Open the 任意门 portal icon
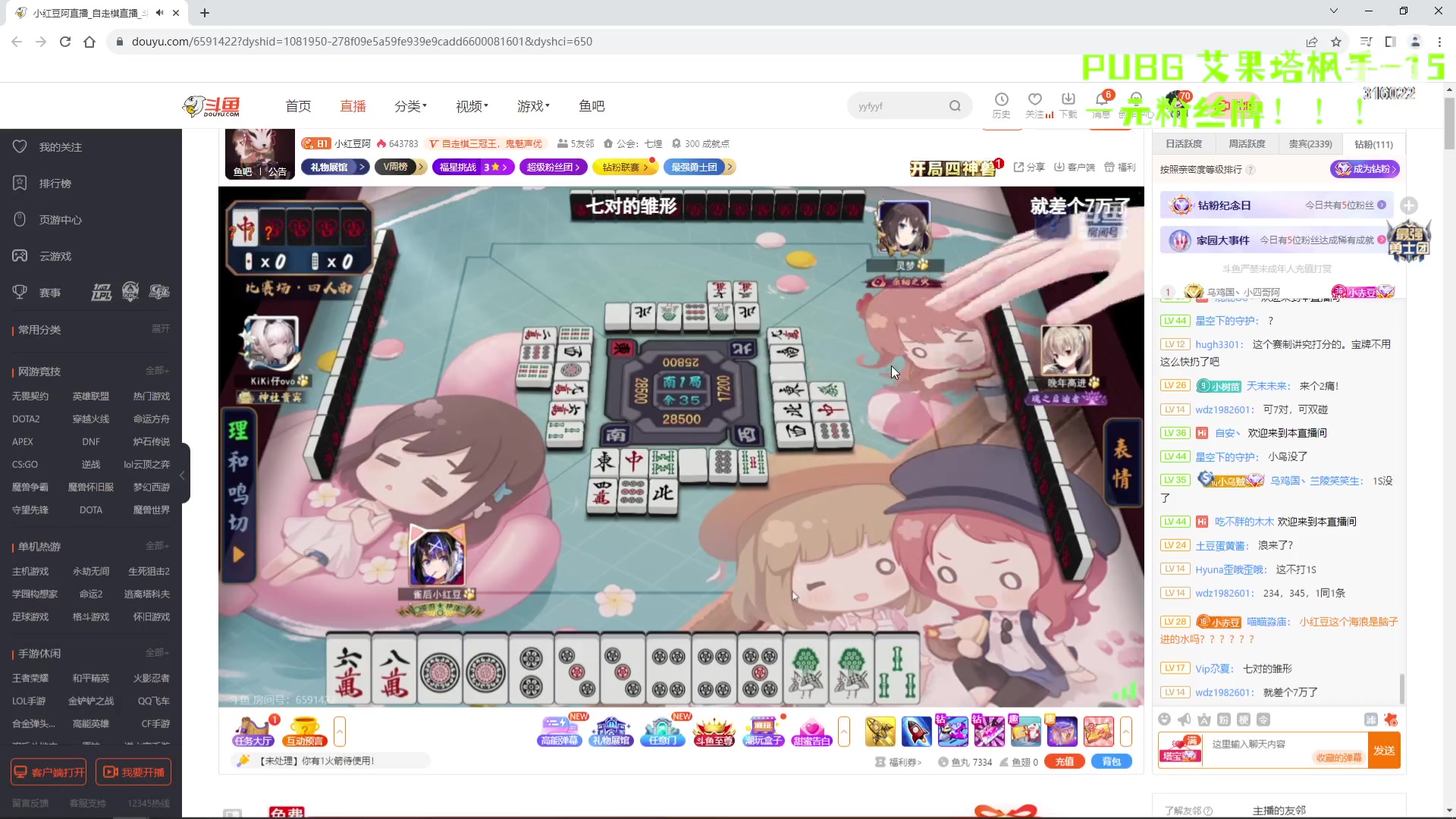The image size is (1456, 819). click(x=662, y=732)
